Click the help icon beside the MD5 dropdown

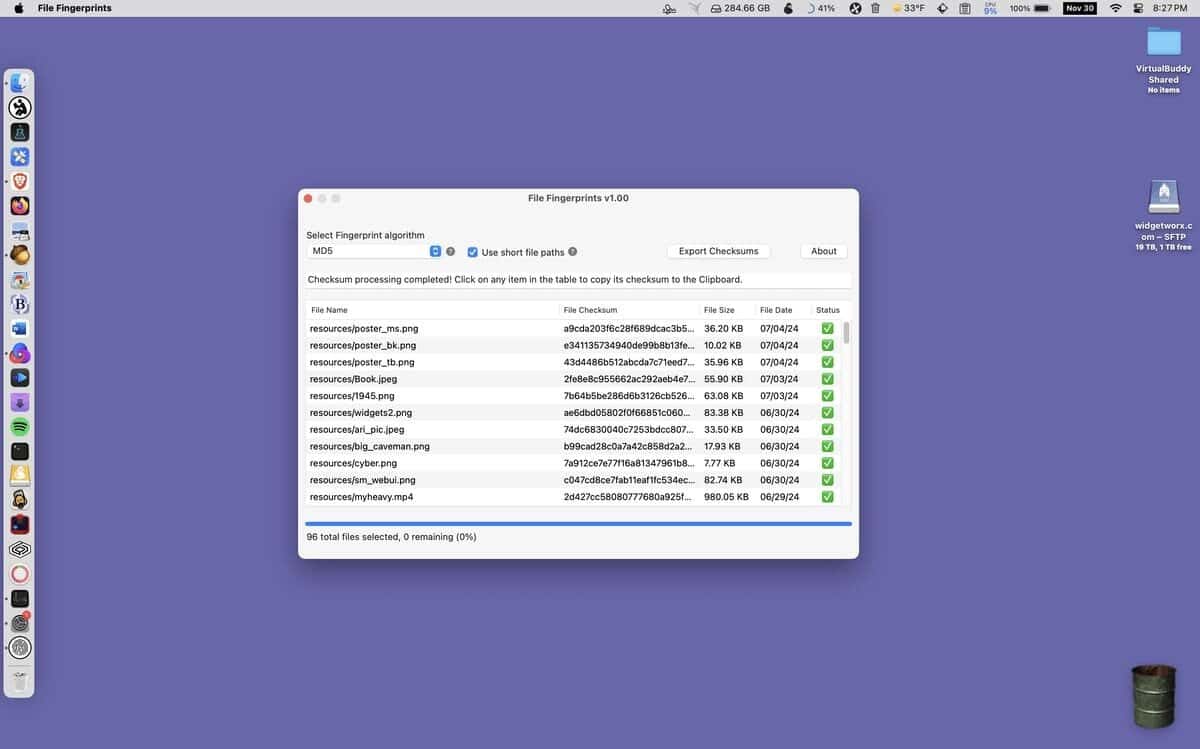coord(450,252)
